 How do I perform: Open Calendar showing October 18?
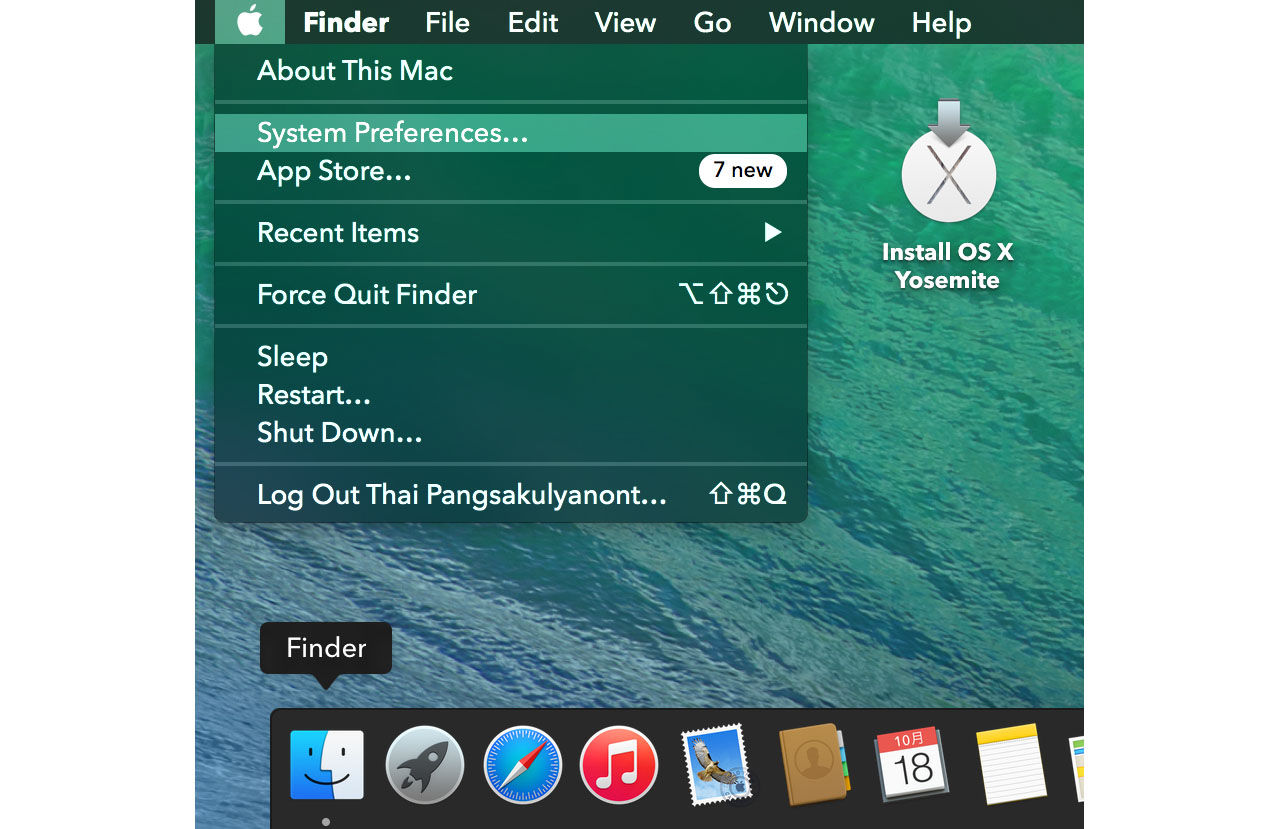click(x=911, y=764)
